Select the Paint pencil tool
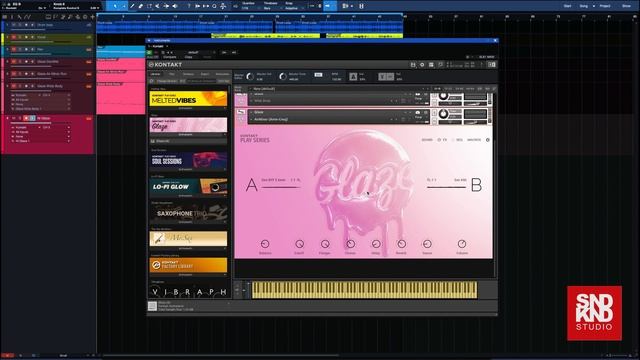This screenshot has height=360, width=640. tap(132, 6)
